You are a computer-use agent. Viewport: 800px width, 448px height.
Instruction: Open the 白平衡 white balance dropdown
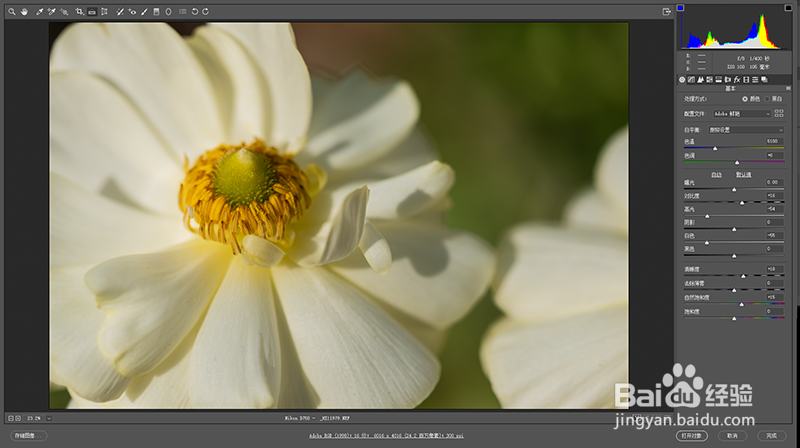pyautogui.click(x=746, y=130)
